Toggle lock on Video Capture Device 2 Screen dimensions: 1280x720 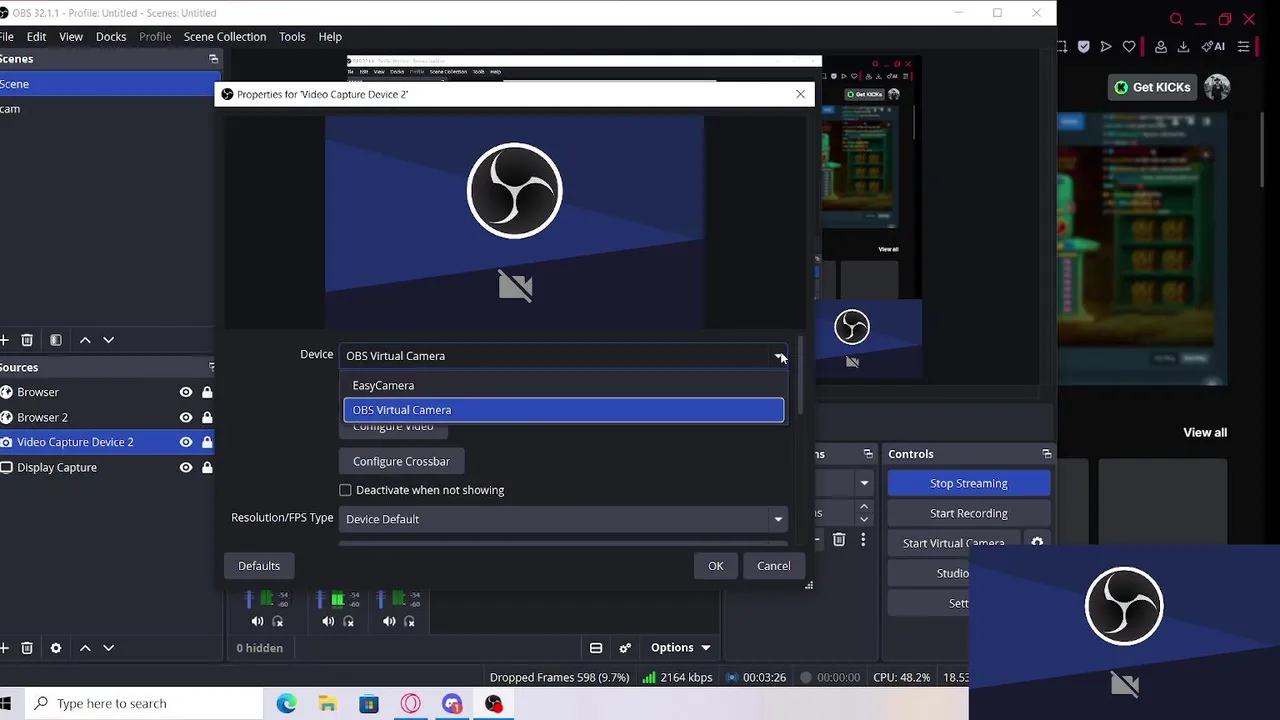point(207,442)
